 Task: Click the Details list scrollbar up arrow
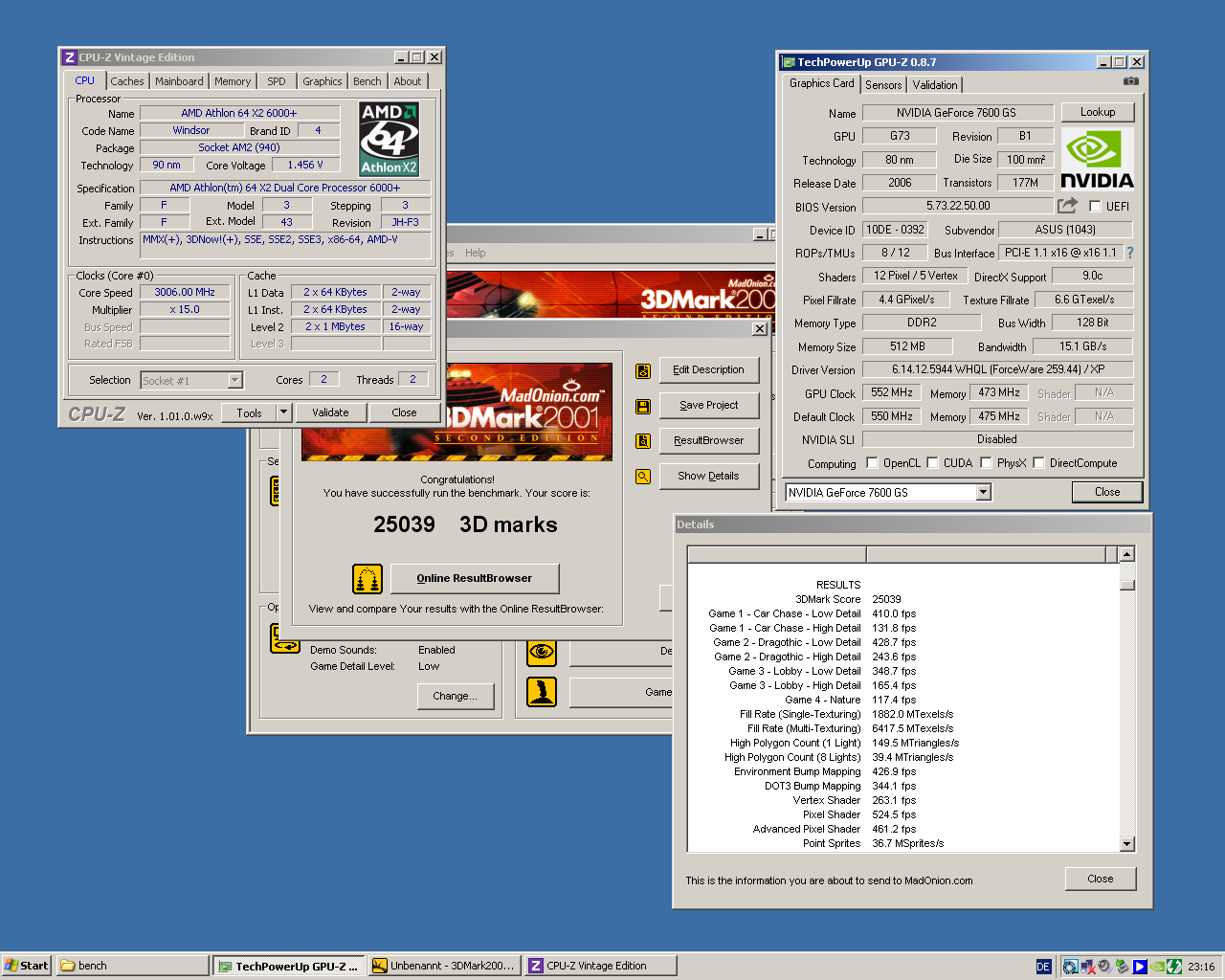coord(1126,554)
